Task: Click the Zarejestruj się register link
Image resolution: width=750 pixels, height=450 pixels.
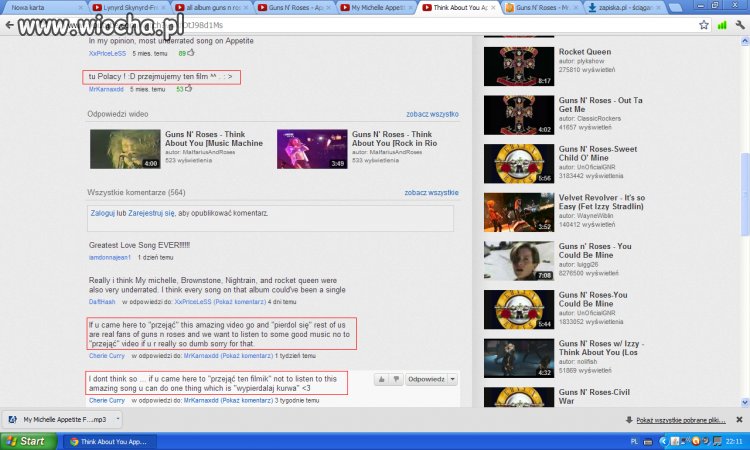Action: click(151, 213)
